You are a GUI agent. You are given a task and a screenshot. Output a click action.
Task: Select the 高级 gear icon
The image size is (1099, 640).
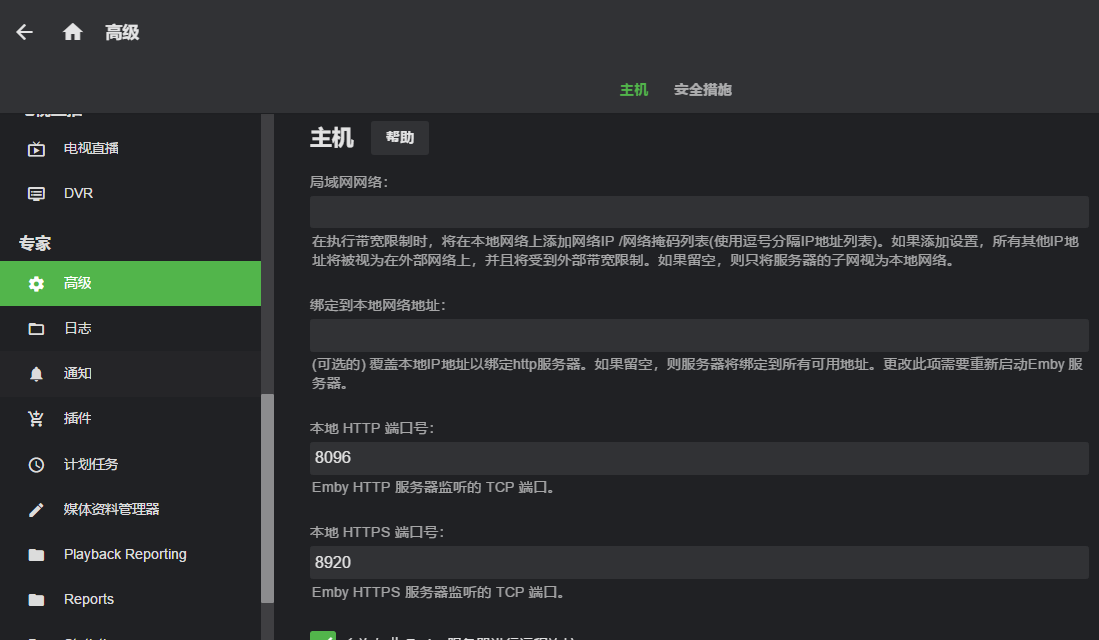37,284
